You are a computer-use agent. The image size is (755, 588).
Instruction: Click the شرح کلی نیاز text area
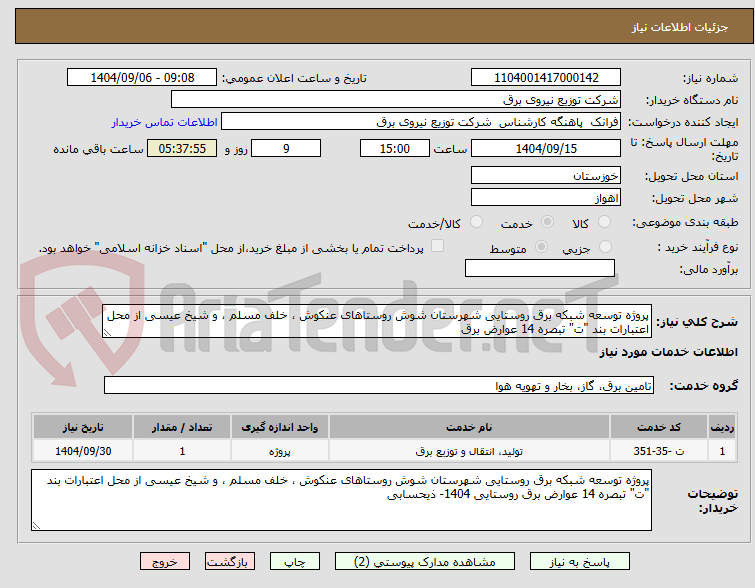pyautogui.click(x=377, y=321)
